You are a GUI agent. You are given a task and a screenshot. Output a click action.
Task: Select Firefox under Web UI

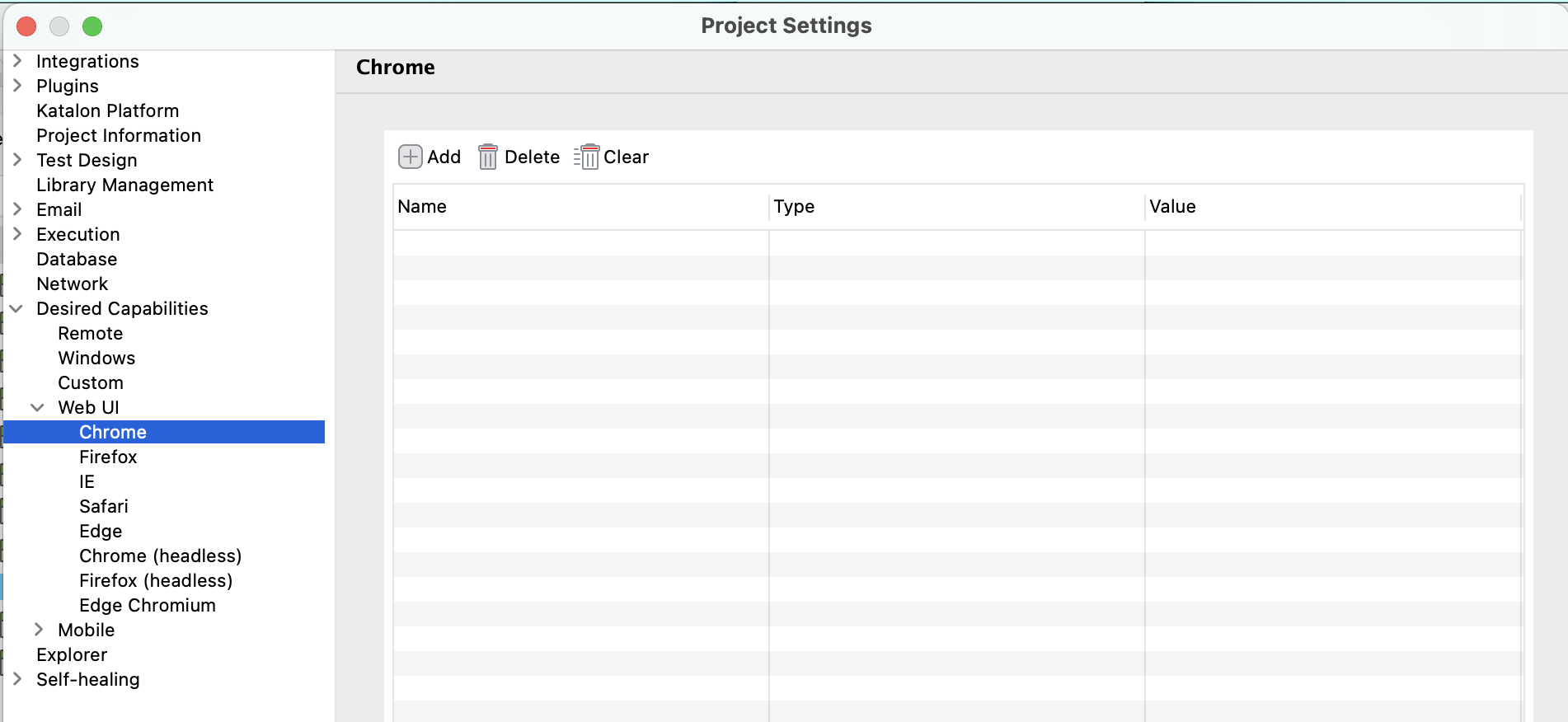pyautogui.click(x=108, y=457)
